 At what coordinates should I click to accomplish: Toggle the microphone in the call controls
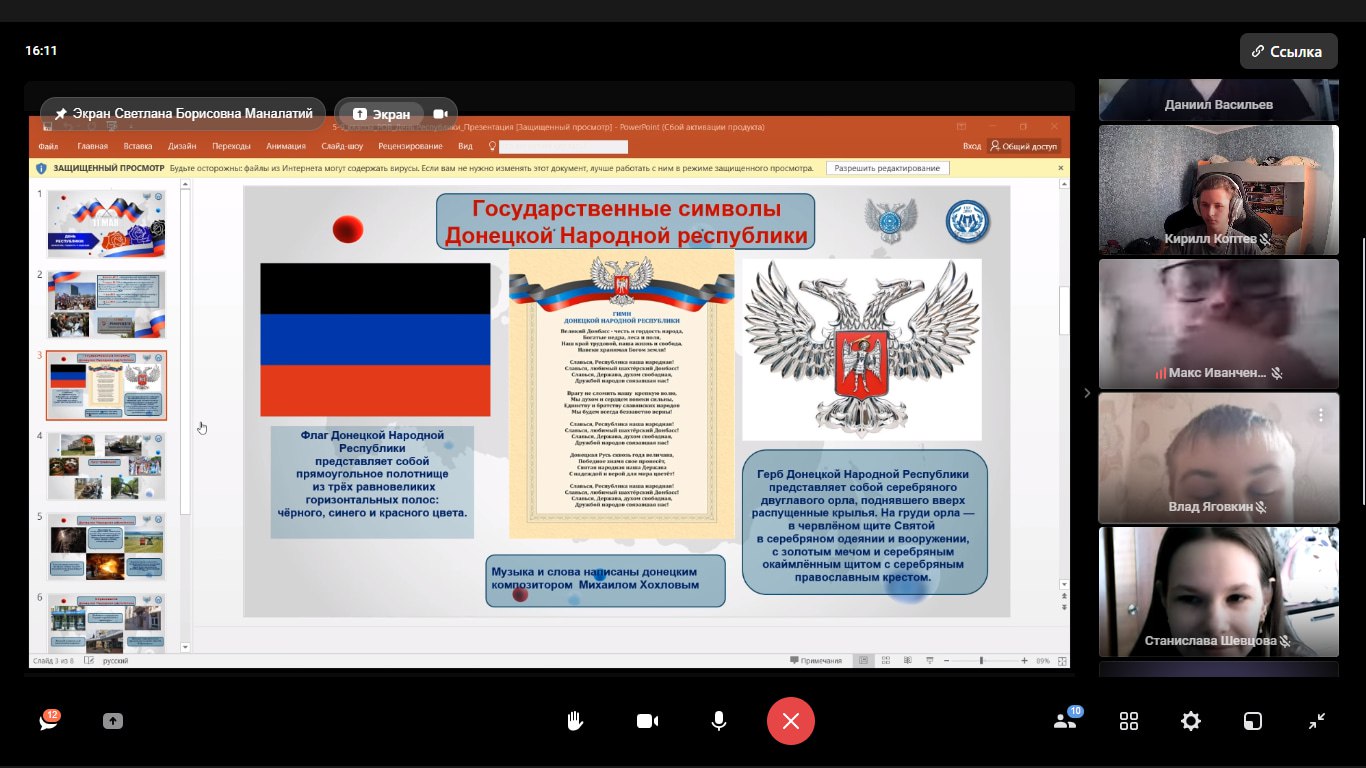pos(718,721)
